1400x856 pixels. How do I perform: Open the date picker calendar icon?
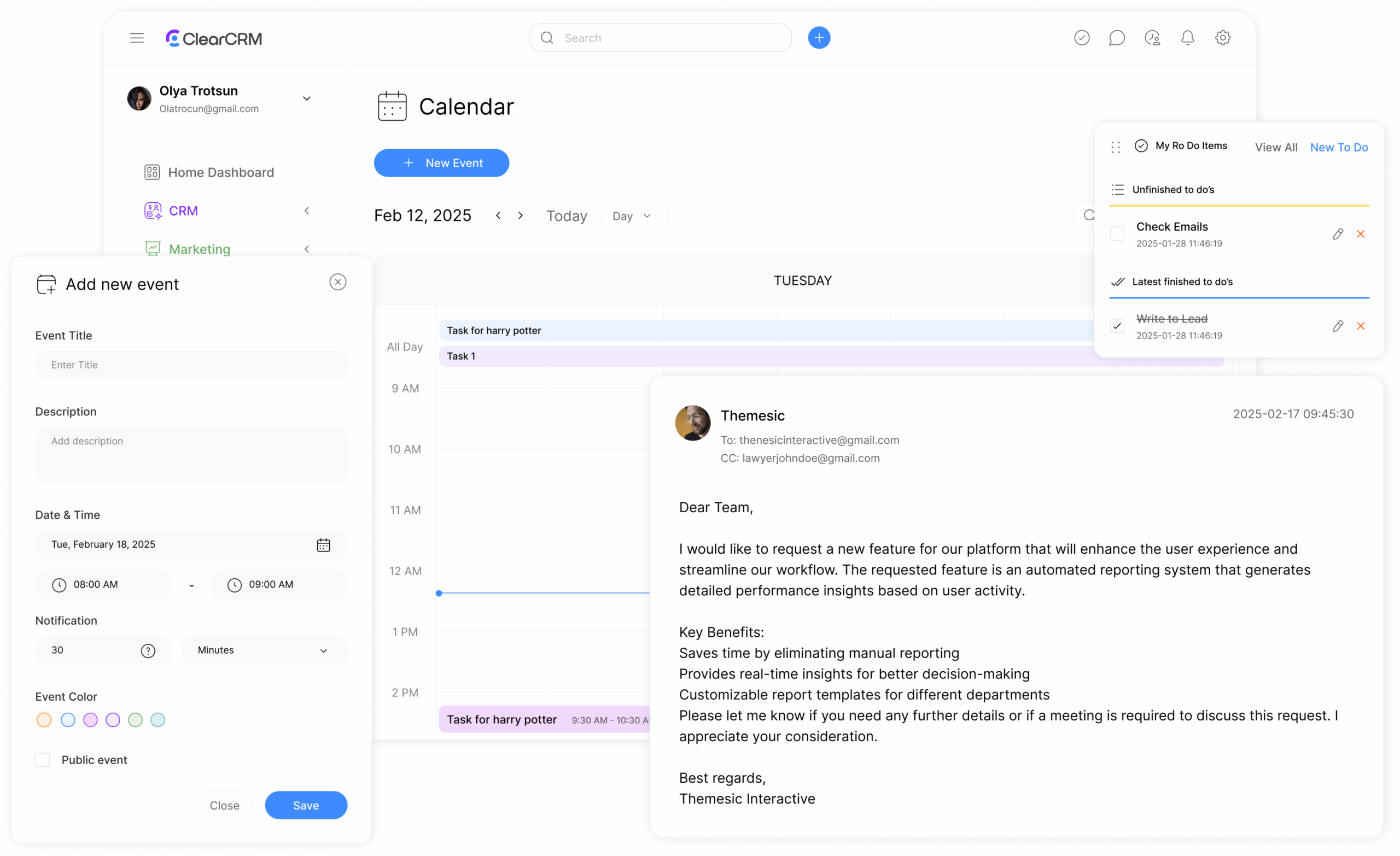(323, 545)
